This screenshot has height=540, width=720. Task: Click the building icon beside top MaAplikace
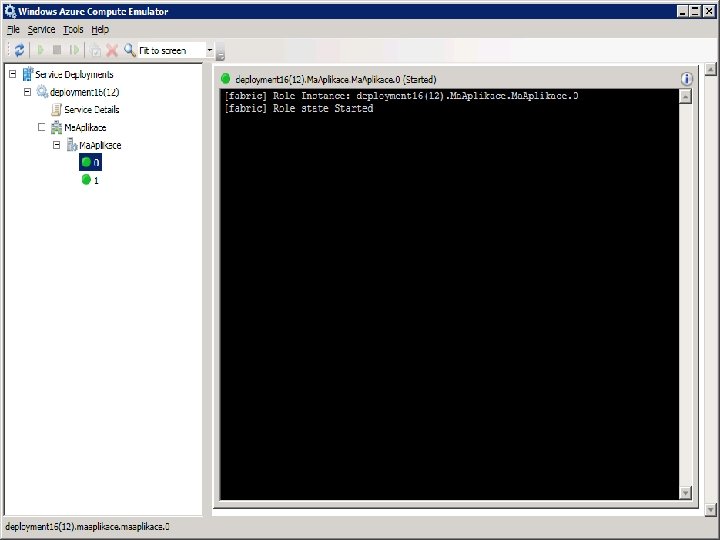tap(56, 127)
